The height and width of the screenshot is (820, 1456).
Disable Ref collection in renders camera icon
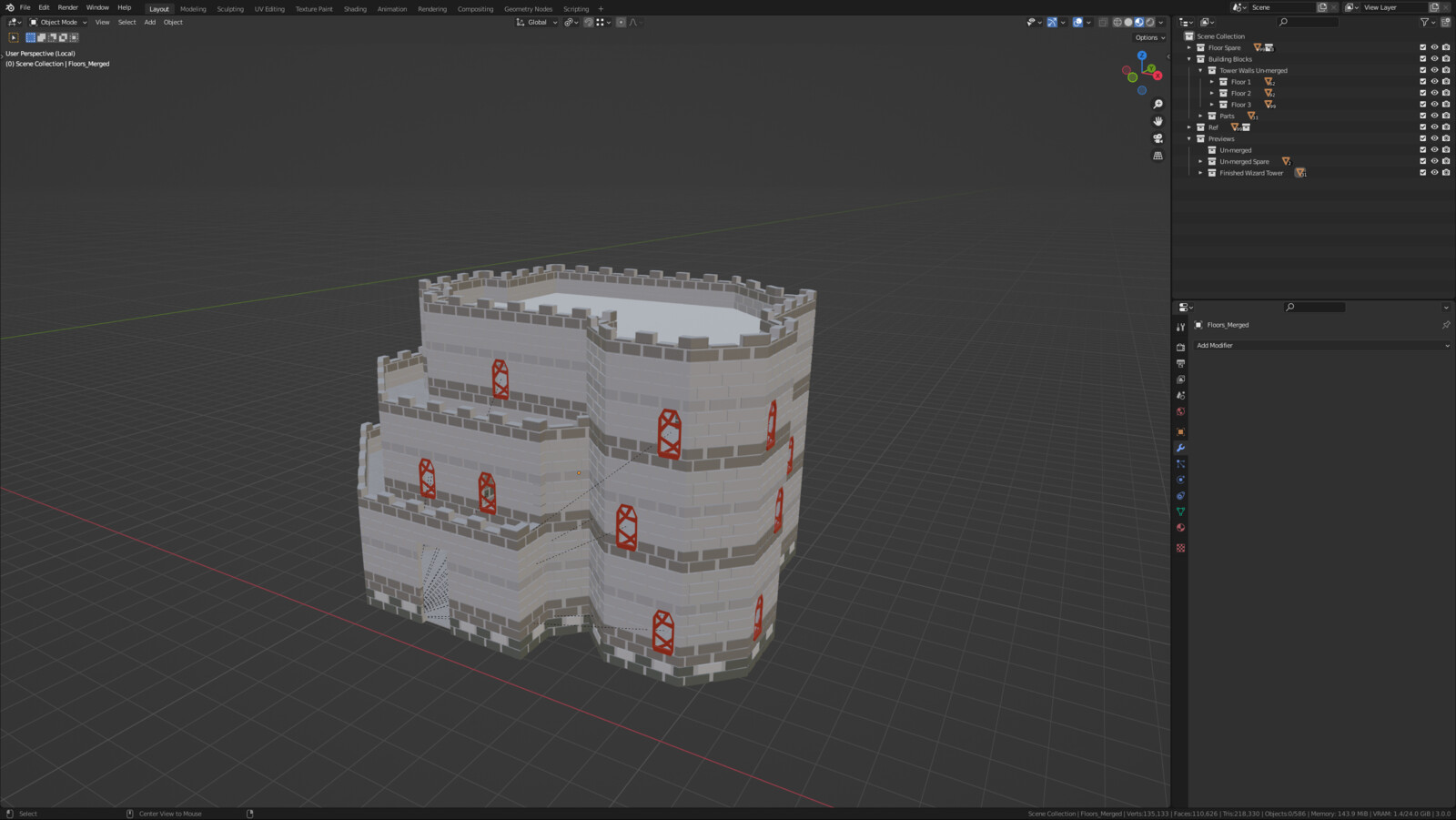pyautogui.click(x=1446, y=127)
